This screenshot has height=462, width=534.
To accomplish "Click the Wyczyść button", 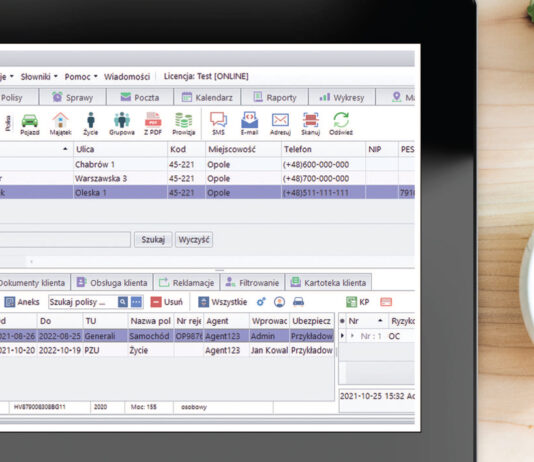I will point(194,240).
